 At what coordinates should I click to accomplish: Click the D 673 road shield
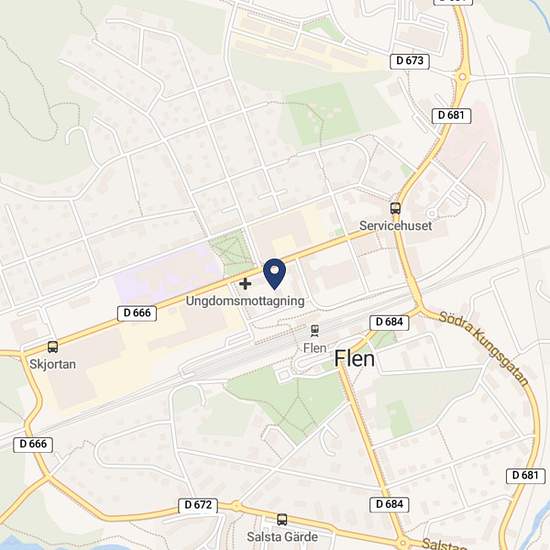[x=410, y=61]
